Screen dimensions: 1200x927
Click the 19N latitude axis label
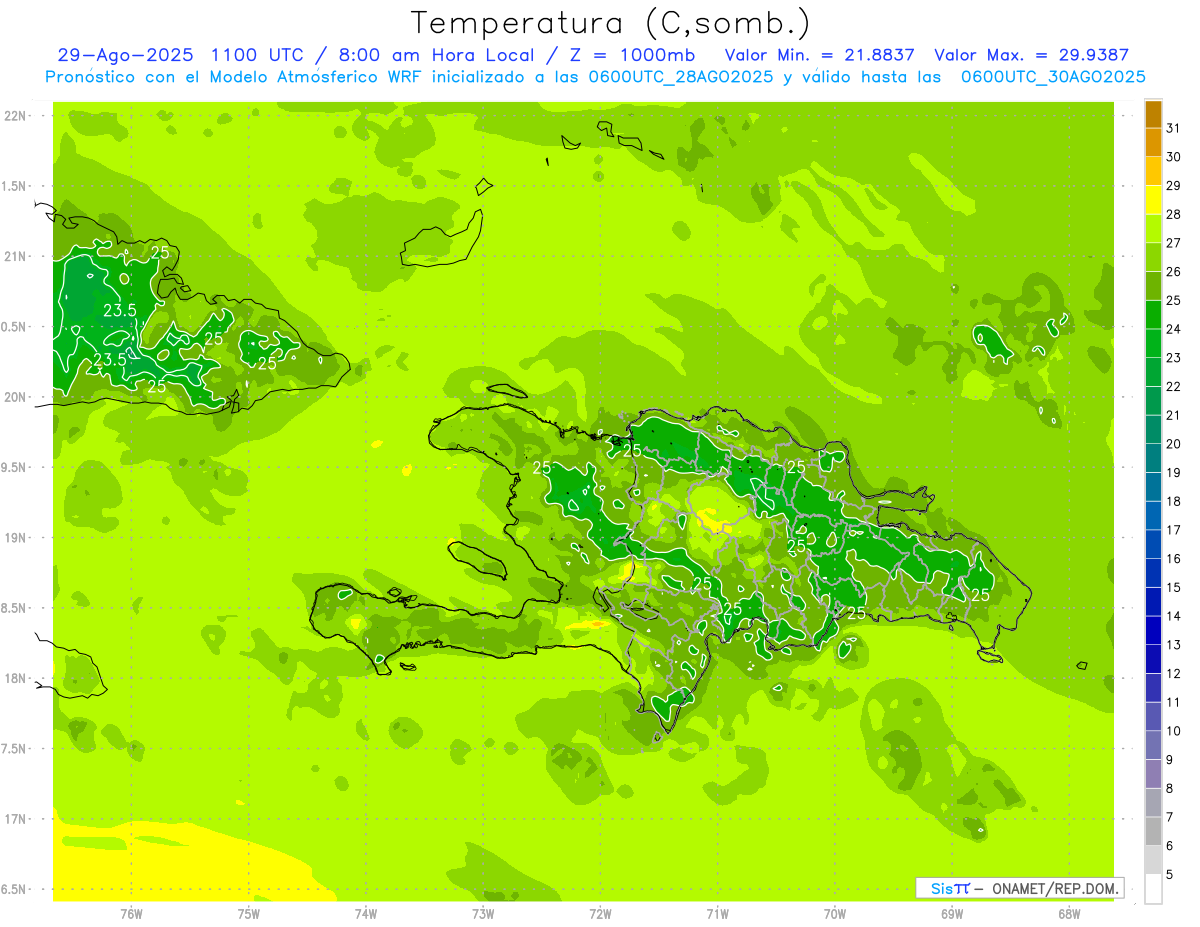16,538
